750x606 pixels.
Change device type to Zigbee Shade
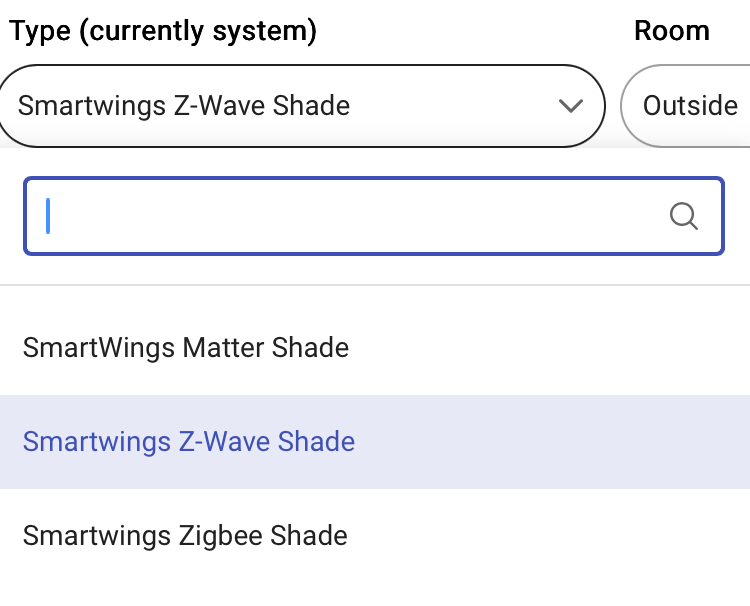185,536
